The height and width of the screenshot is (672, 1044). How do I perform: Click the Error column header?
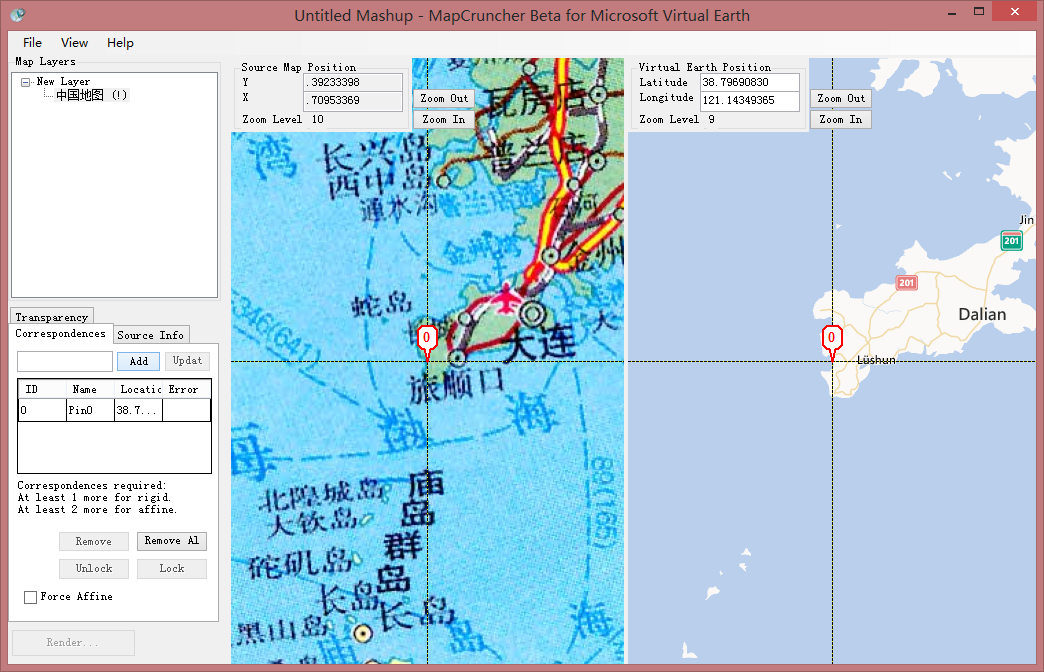186,389
